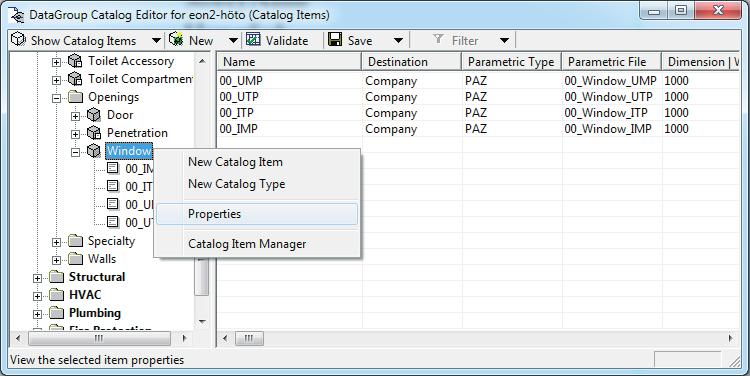Click the Filter funnel icon
Viewport: 750px width, 376px height.
438,39
